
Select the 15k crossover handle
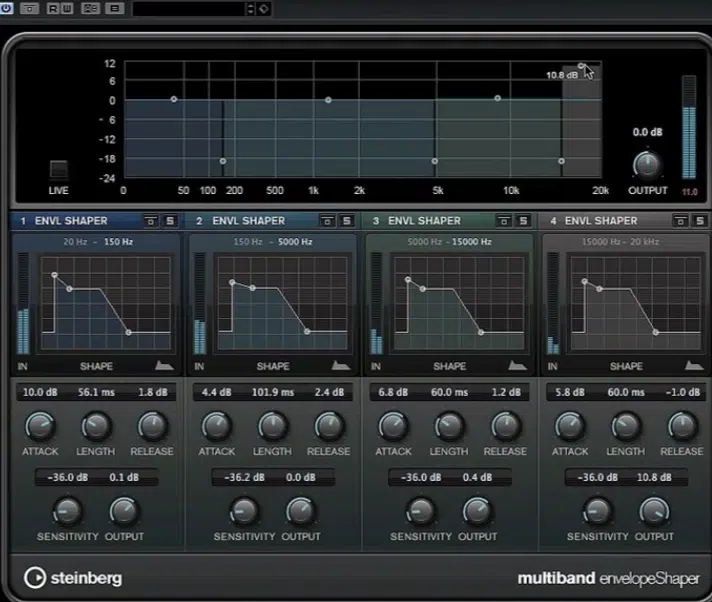pyautogui.click(x=561, y=161)
